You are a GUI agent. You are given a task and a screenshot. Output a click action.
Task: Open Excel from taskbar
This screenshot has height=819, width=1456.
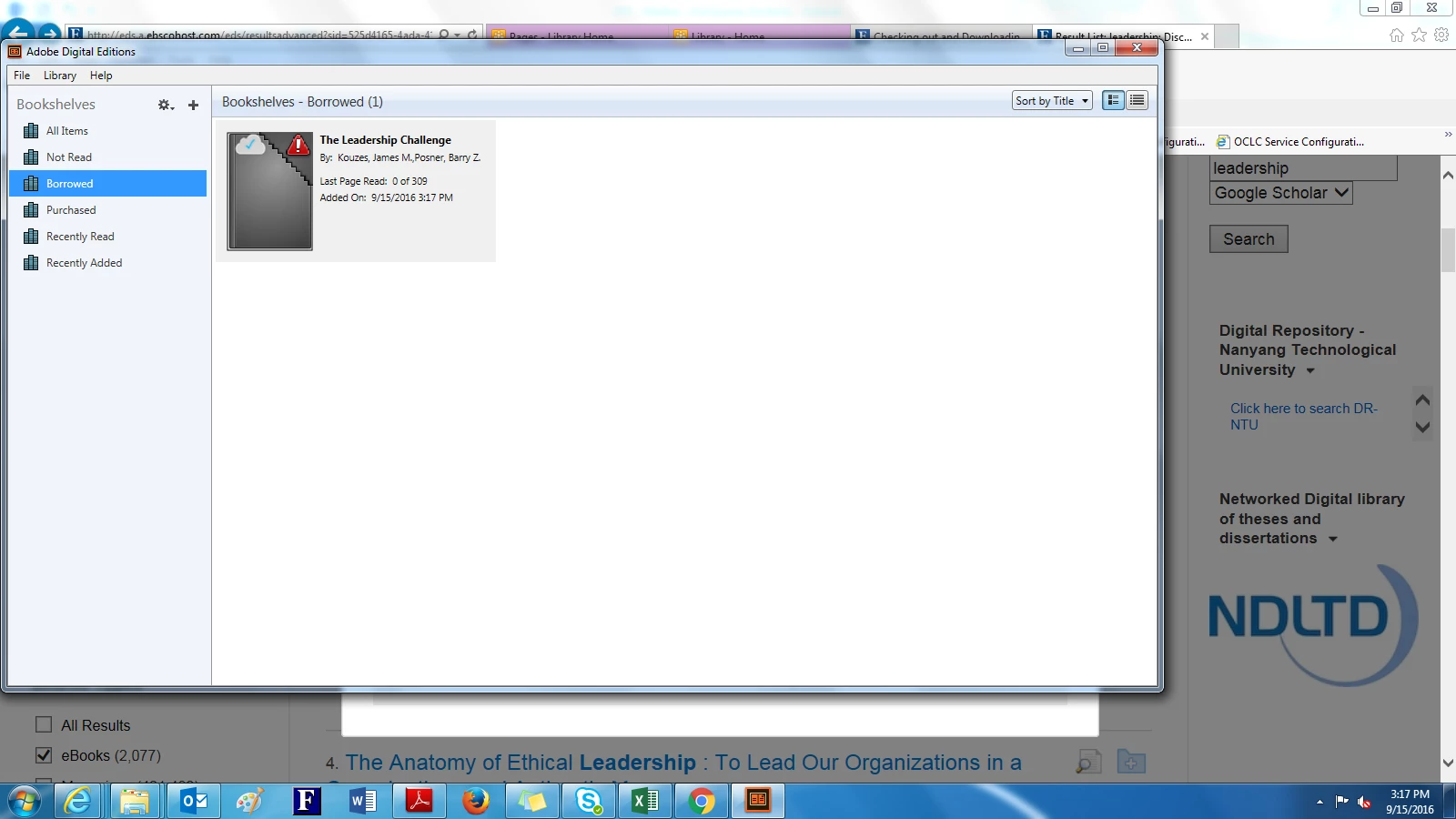(645, 802)
